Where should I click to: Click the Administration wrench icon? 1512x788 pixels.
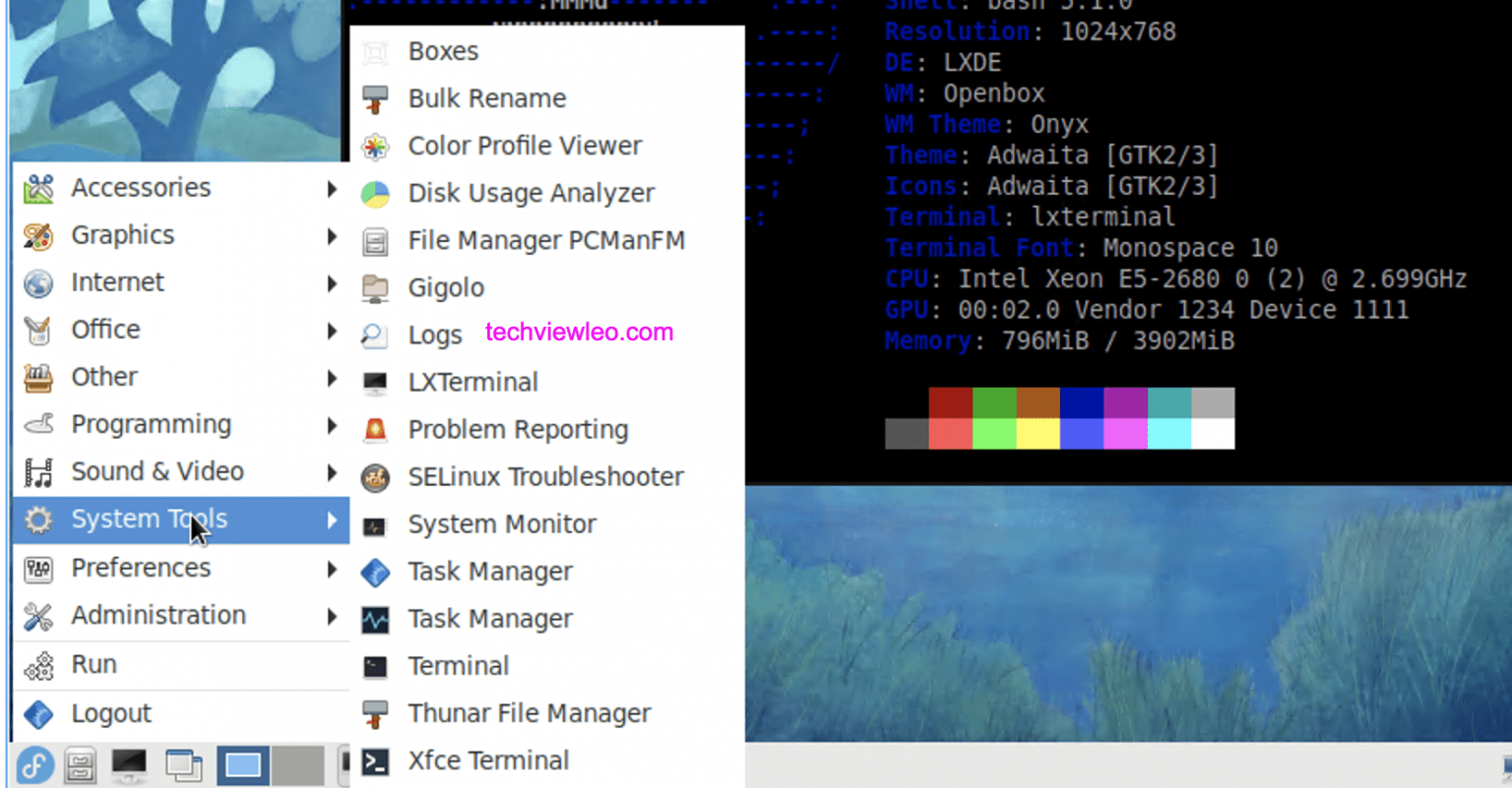(38, 616)
